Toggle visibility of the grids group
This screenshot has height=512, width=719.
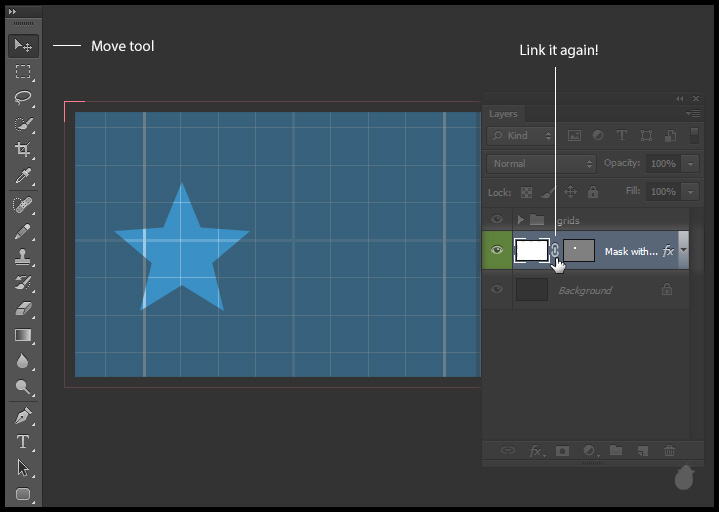tap(497, 220)
